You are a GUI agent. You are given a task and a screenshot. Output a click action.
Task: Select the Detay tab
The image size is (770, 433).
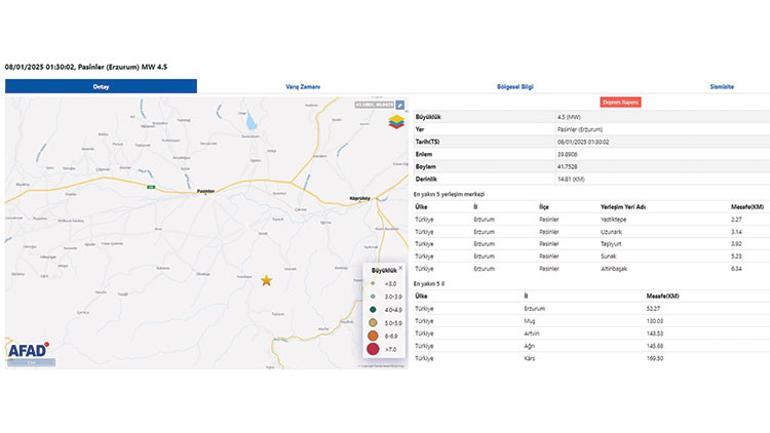[101, 86]
